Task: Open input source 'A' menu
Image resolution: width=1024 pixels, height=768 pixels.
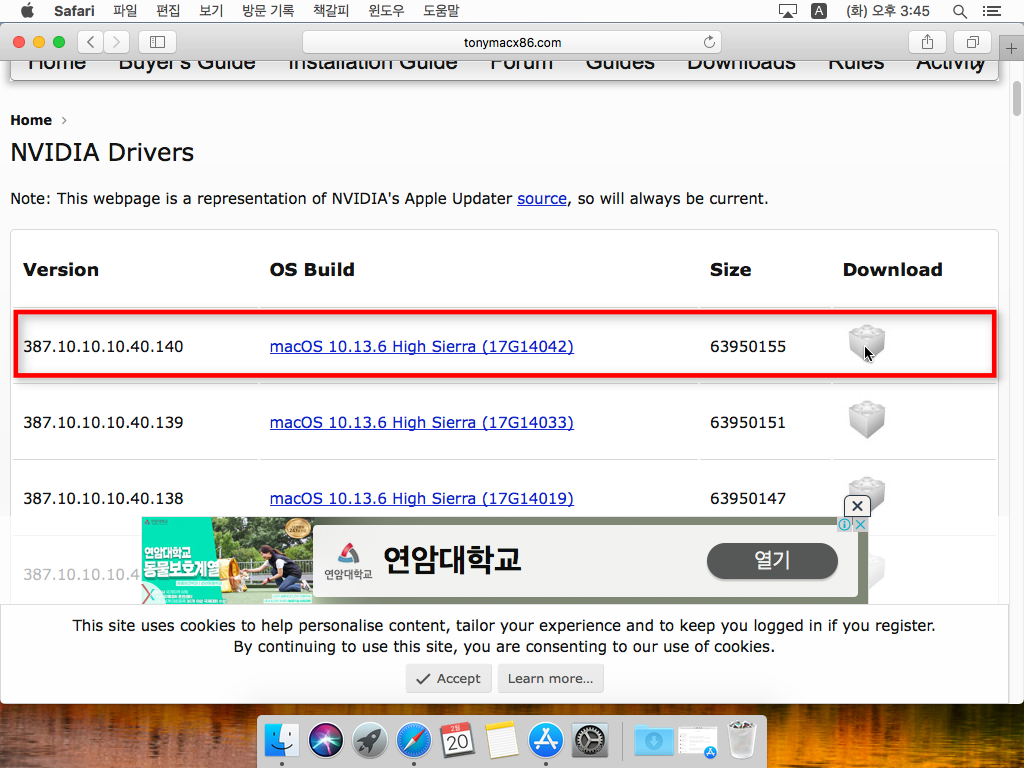Action: [x=819, y=11]
